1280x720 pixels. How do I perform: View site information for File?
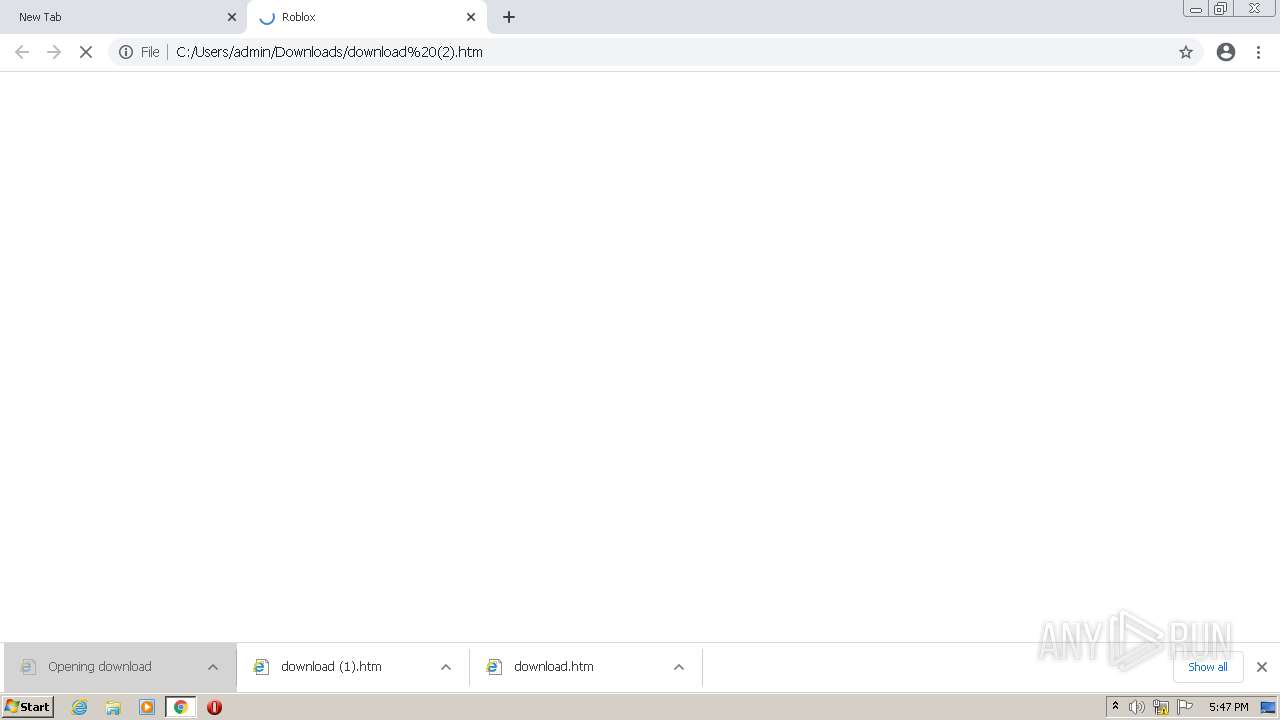[x=139, y=52]
